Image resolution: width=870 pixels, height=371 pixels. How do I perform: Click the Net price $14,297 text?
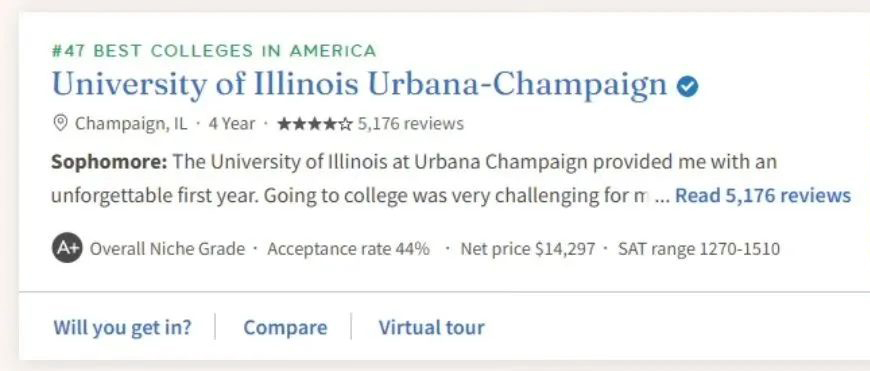528,249
